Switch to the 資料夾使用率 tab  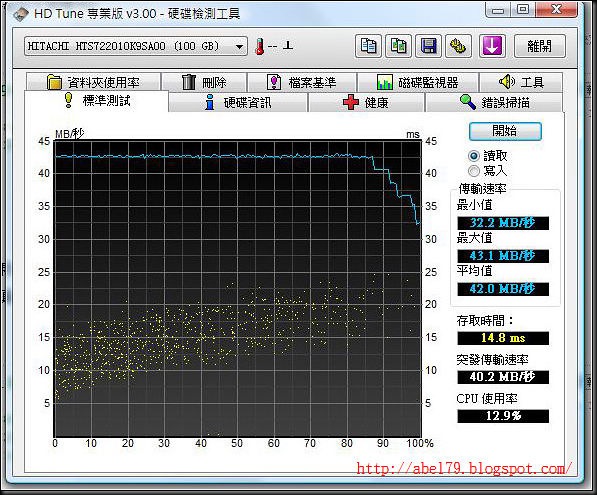tap(94, 82)
